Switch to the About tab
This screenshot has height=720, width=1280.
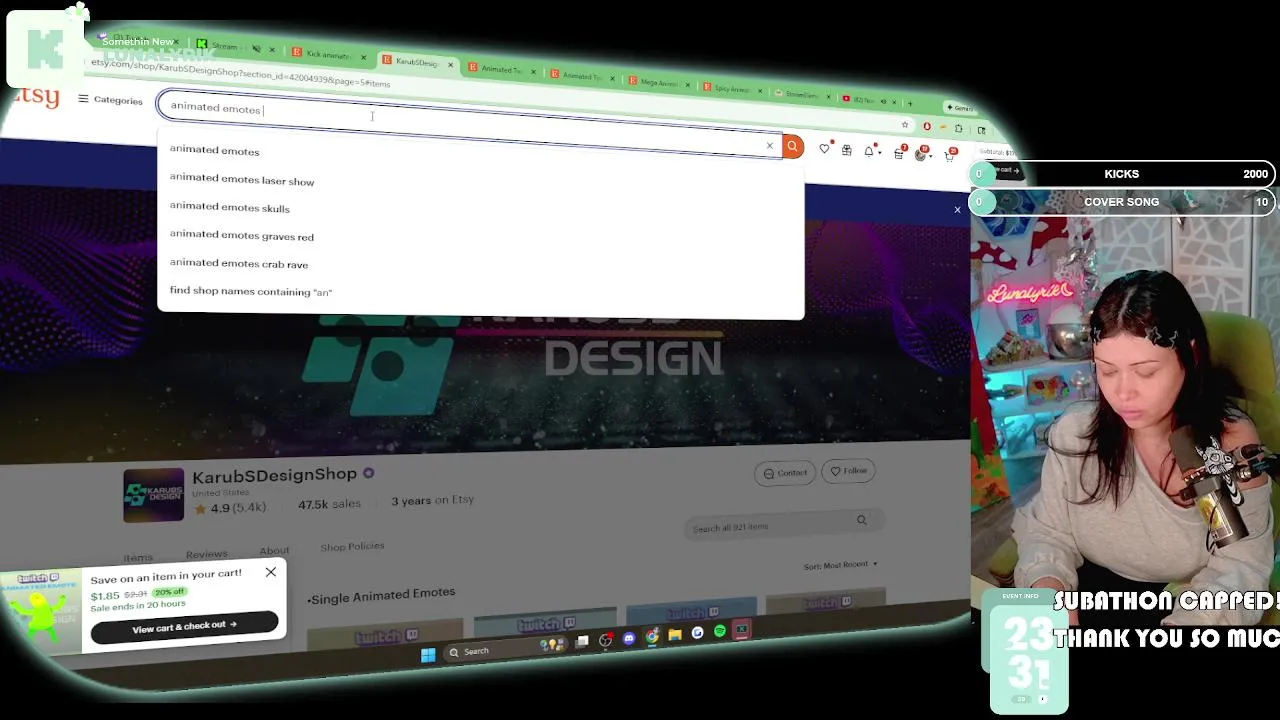click(274, 550)
